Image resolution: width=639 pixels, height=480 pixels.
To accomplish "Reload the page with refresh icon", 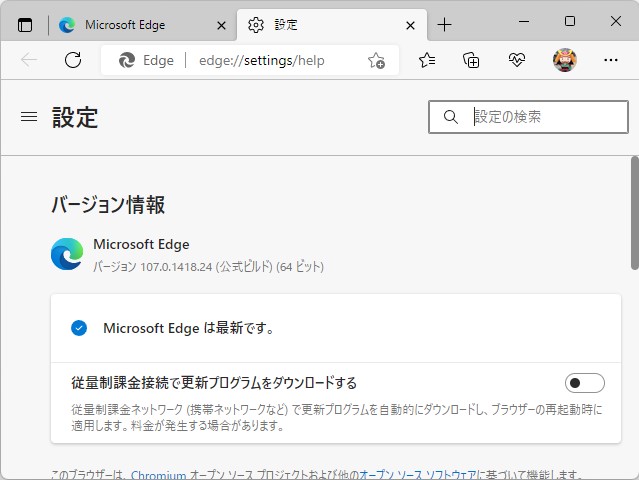I will (73, 60).
